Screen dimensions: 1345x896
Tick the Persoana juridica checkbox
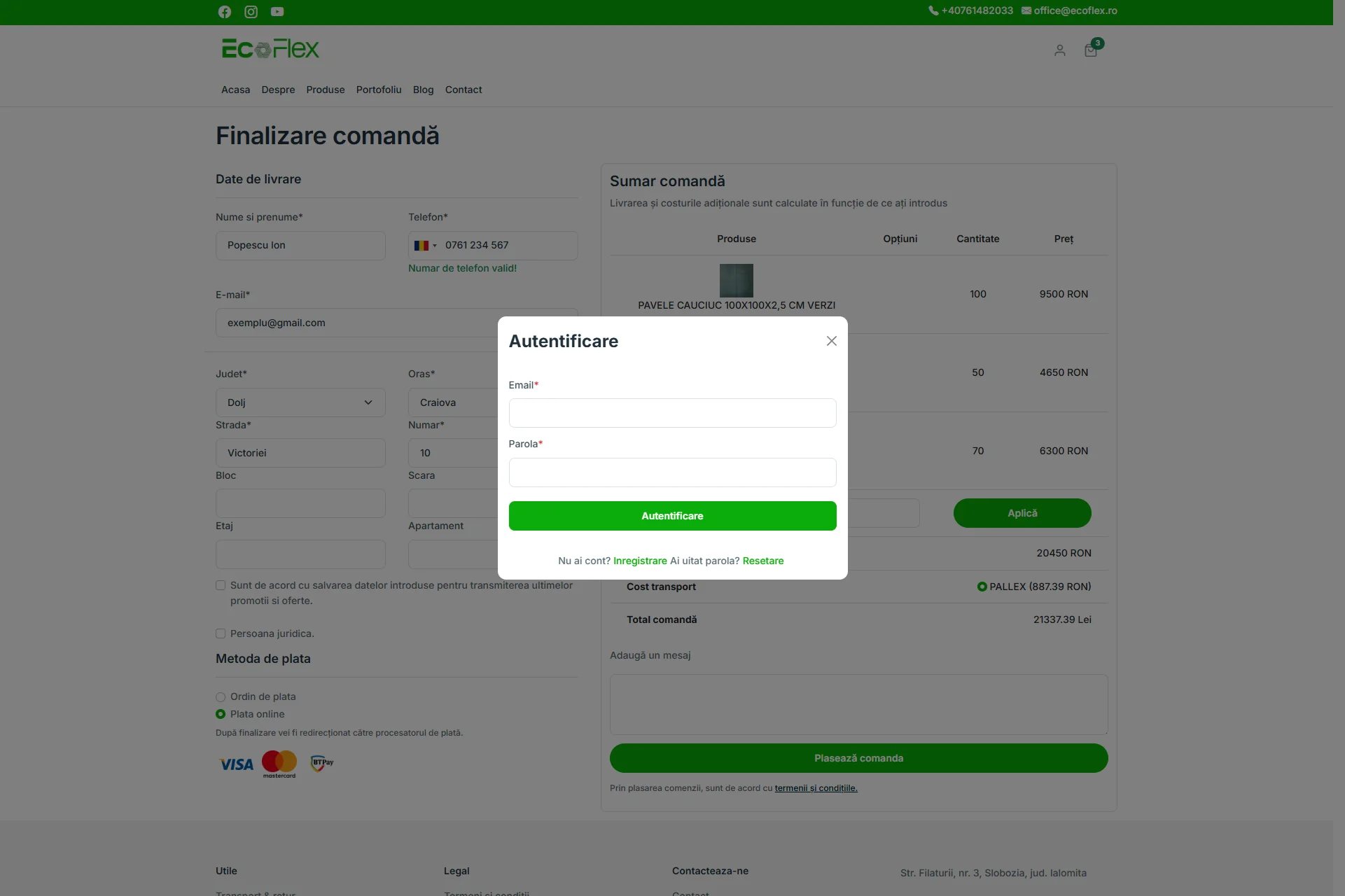[x=221, y=633]
